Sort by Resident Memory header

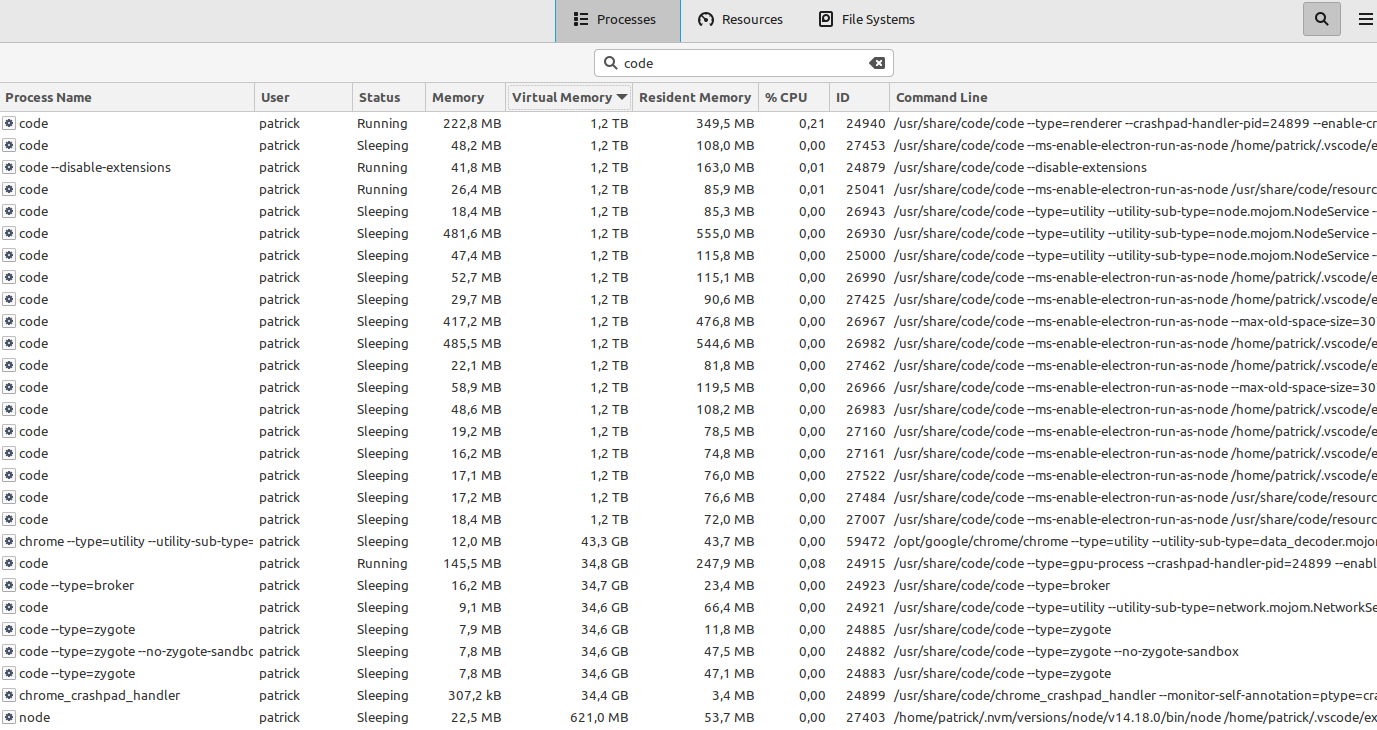click(695, 96)
